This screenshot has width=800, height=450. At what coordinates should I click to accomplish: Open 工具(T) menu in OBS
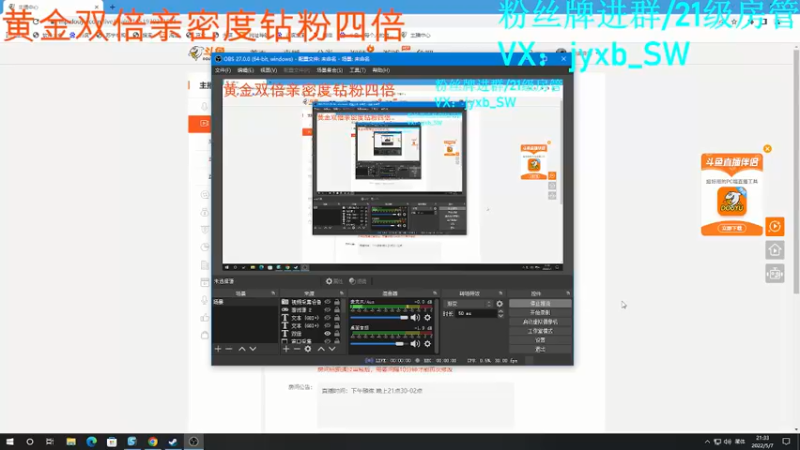pos(358,70)
